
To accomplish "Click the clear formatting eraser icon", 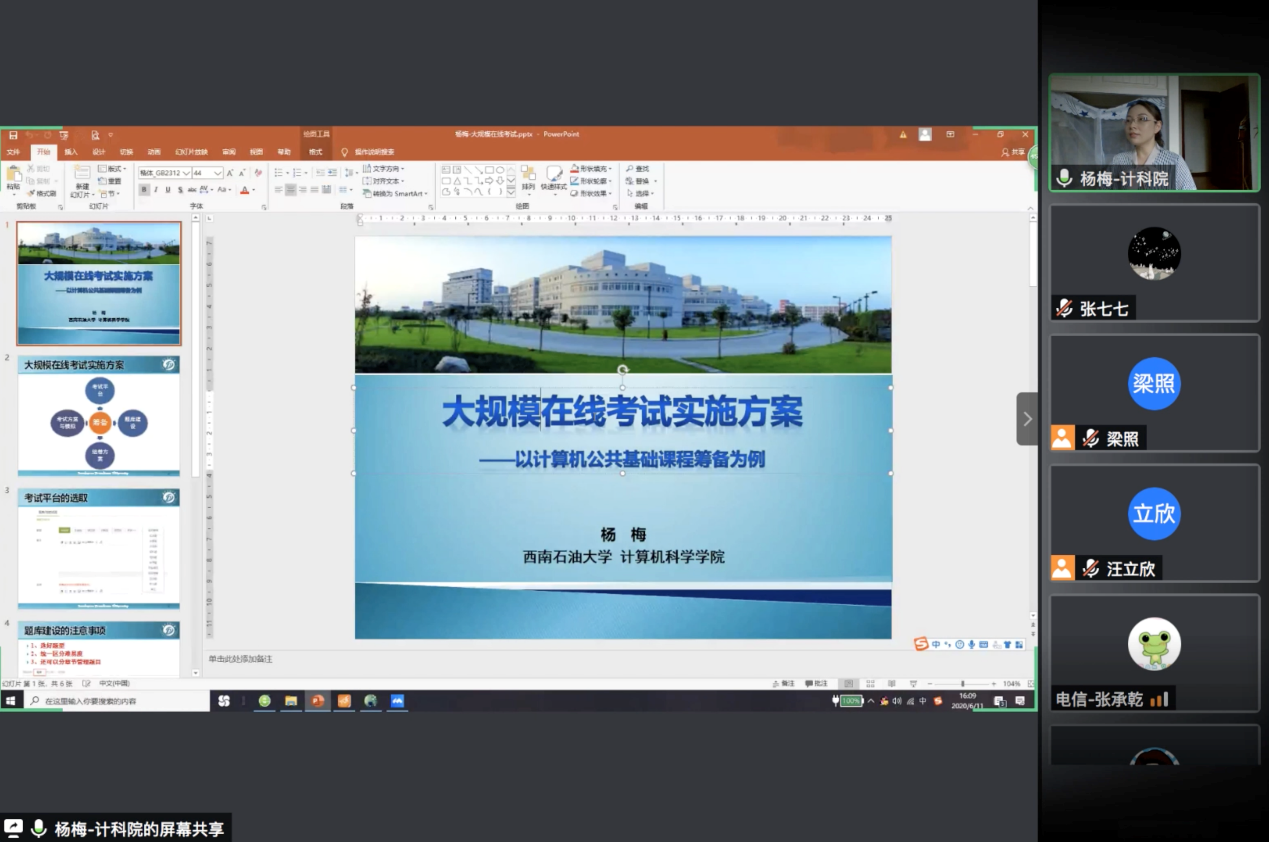I will tap(258, 173).
